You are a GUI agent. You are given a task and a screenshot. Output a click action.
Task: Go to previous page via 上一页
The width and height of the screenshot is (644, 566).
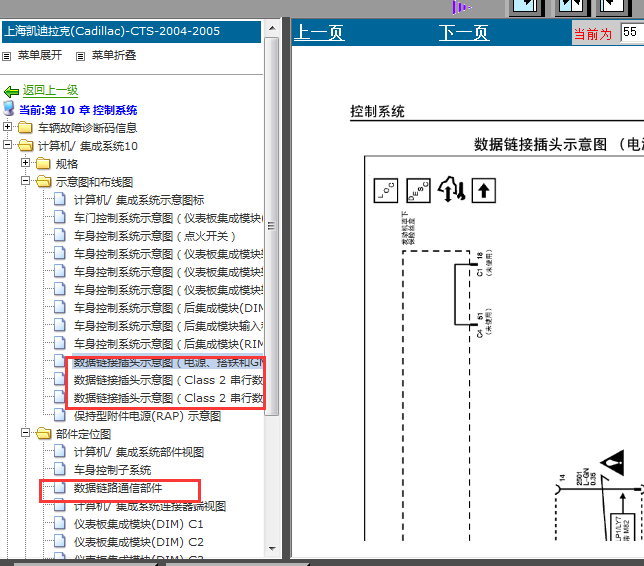click(x=319, y=32)
